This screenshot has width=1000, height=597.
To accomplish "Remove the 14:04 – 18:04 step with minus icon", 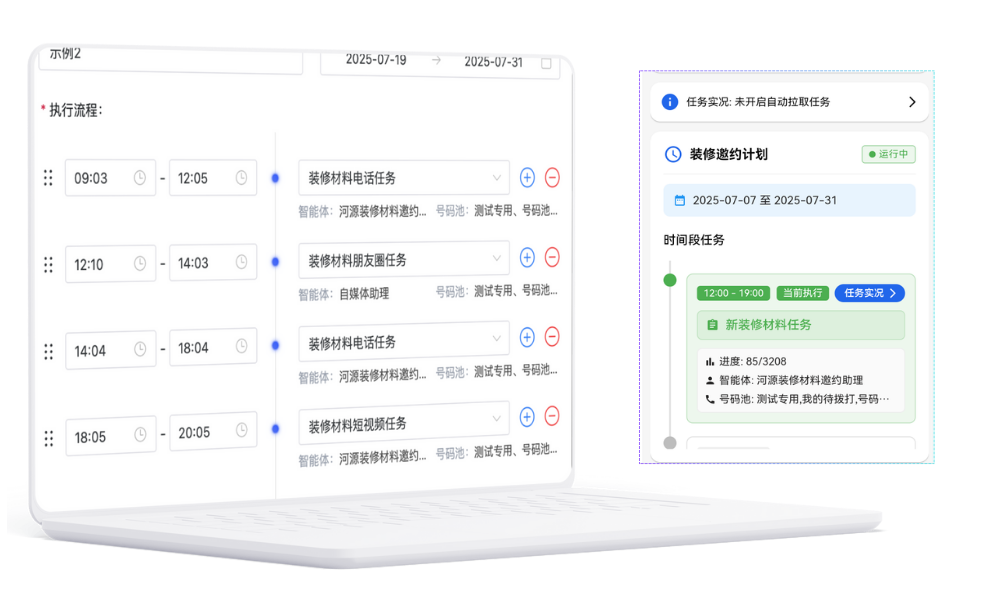I will 552,337.
